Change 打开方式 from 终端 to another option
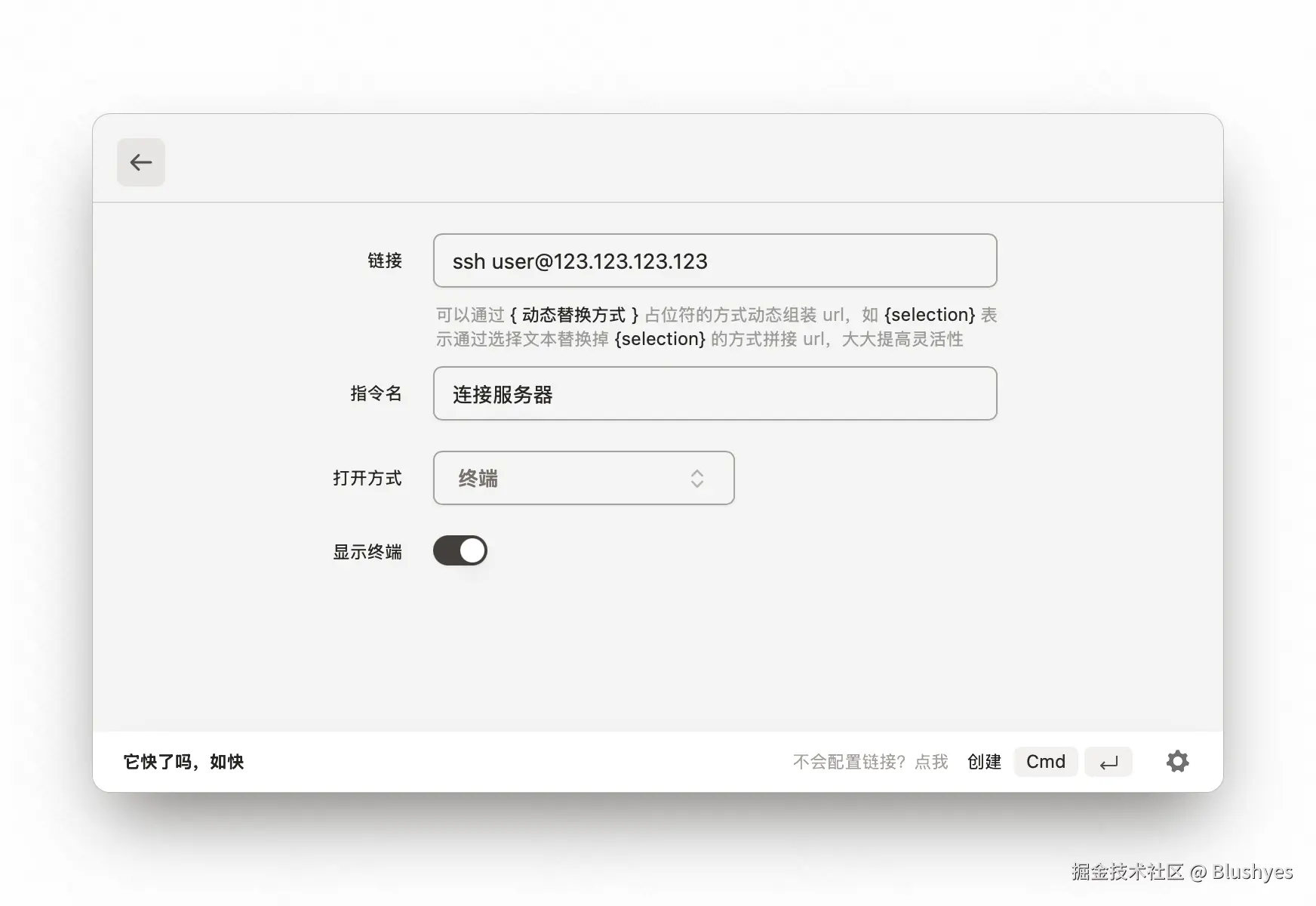The image size is (1316, 906). coord(583,478)
